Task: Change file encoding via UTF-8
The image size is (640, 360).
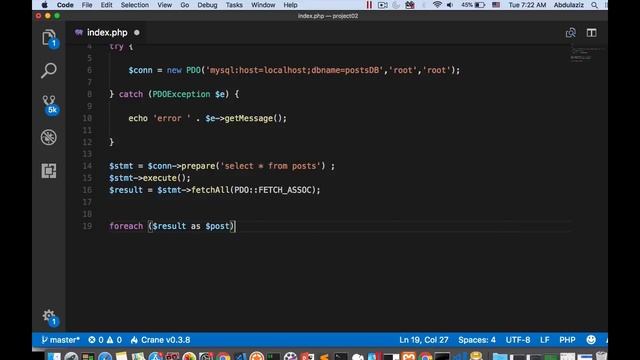Action: coord(518,340)
